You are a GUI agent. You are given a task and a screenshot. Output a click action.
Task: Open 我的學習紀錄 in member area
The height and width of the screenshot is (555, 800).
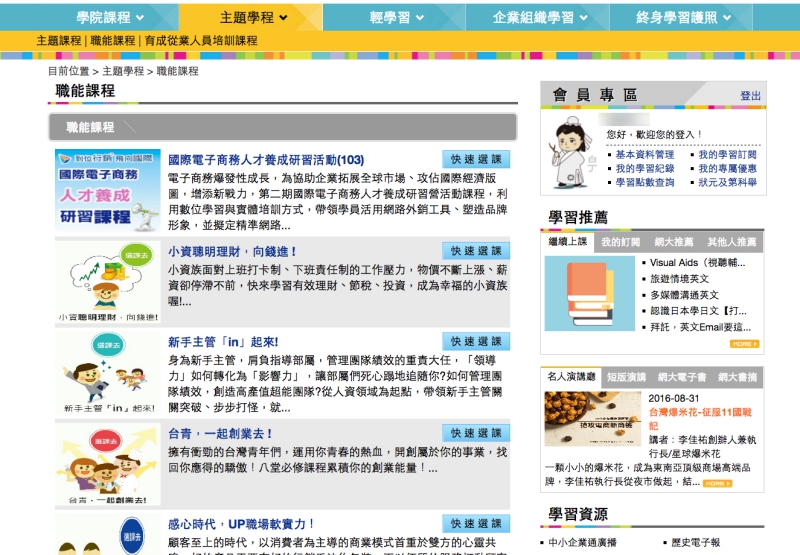click(644, 168)
